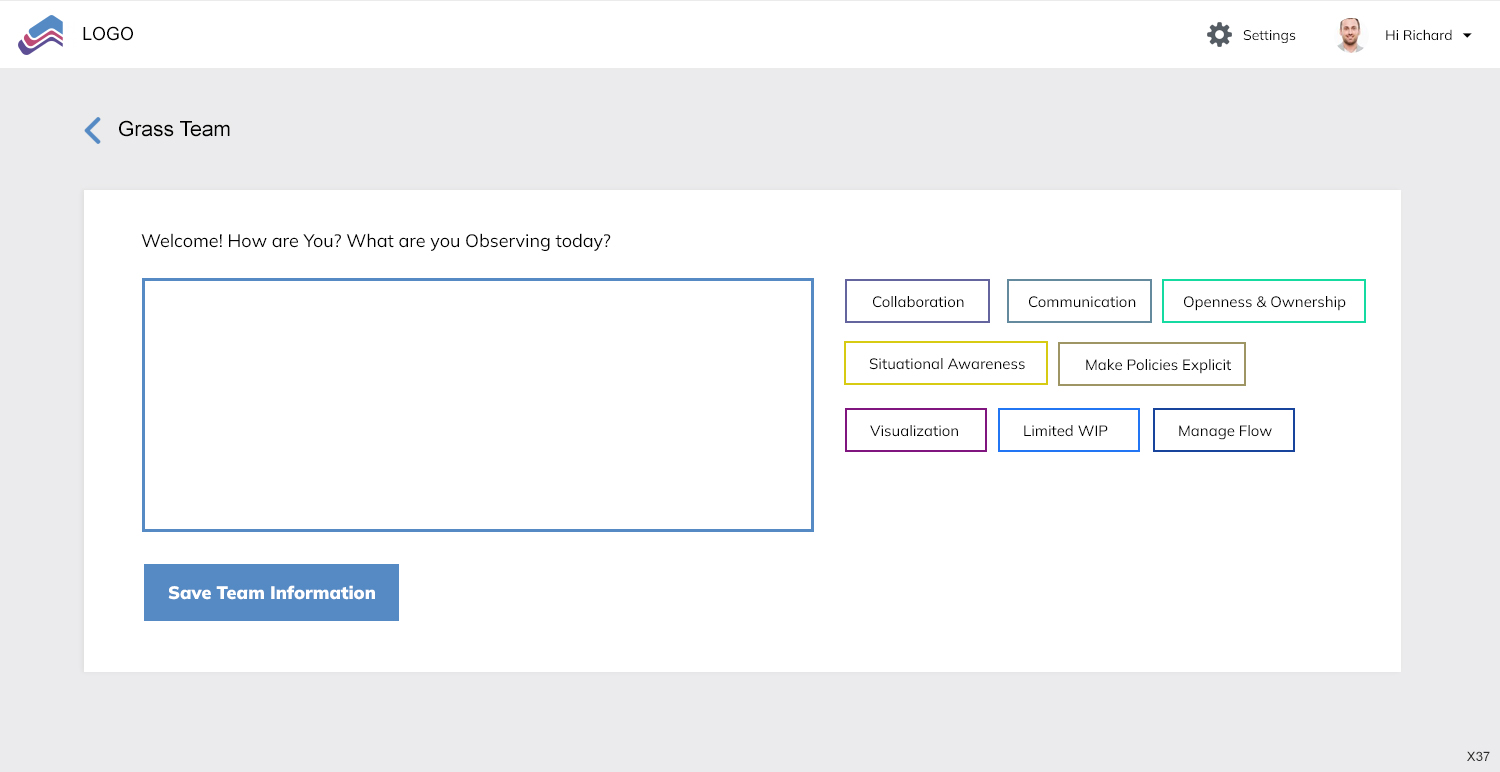The image size is (1500, 772).
Task: Expand the Hi Richard dropdown arrow
Action: 1467,36
